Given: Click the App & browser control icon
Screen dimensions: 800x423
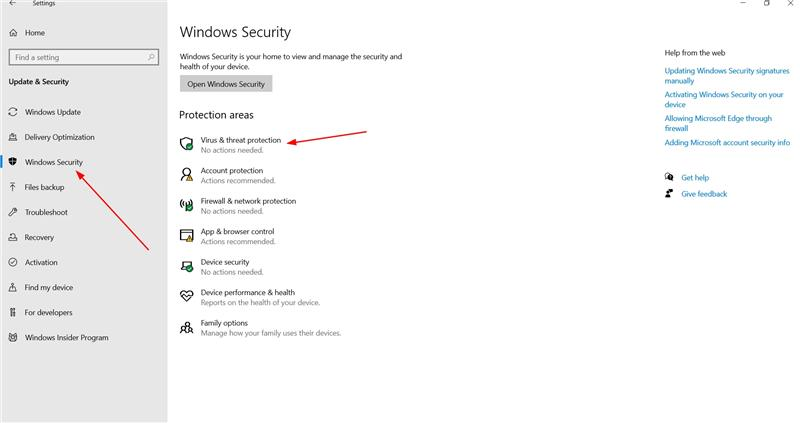Looking at the screenshot, I should tap(187, 236).
